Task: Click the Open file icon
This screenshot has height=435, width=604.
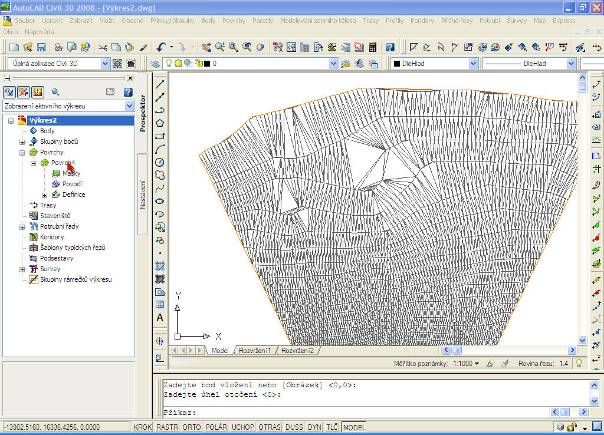Action: (x=27, y=47)
